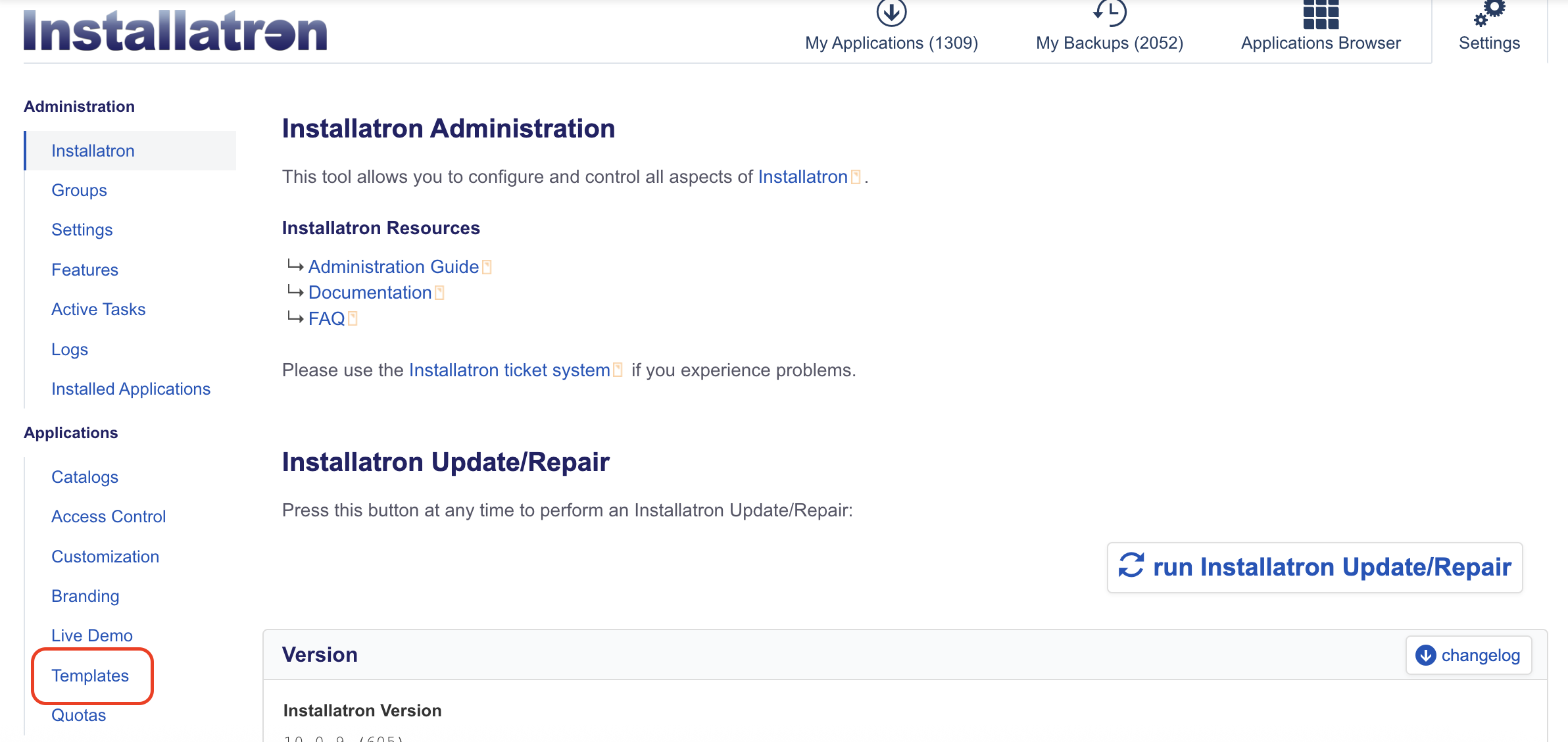Go to Features in the sidebar

pyautogui.click(x=85, y=270)
